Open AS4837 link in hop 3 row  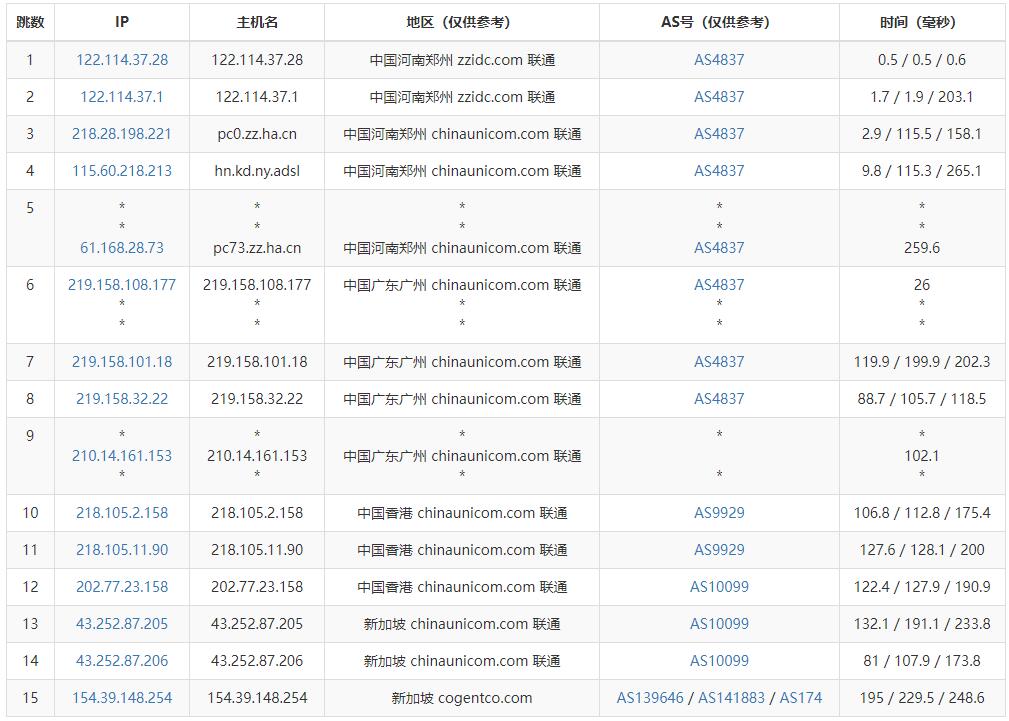click(719, 134)
